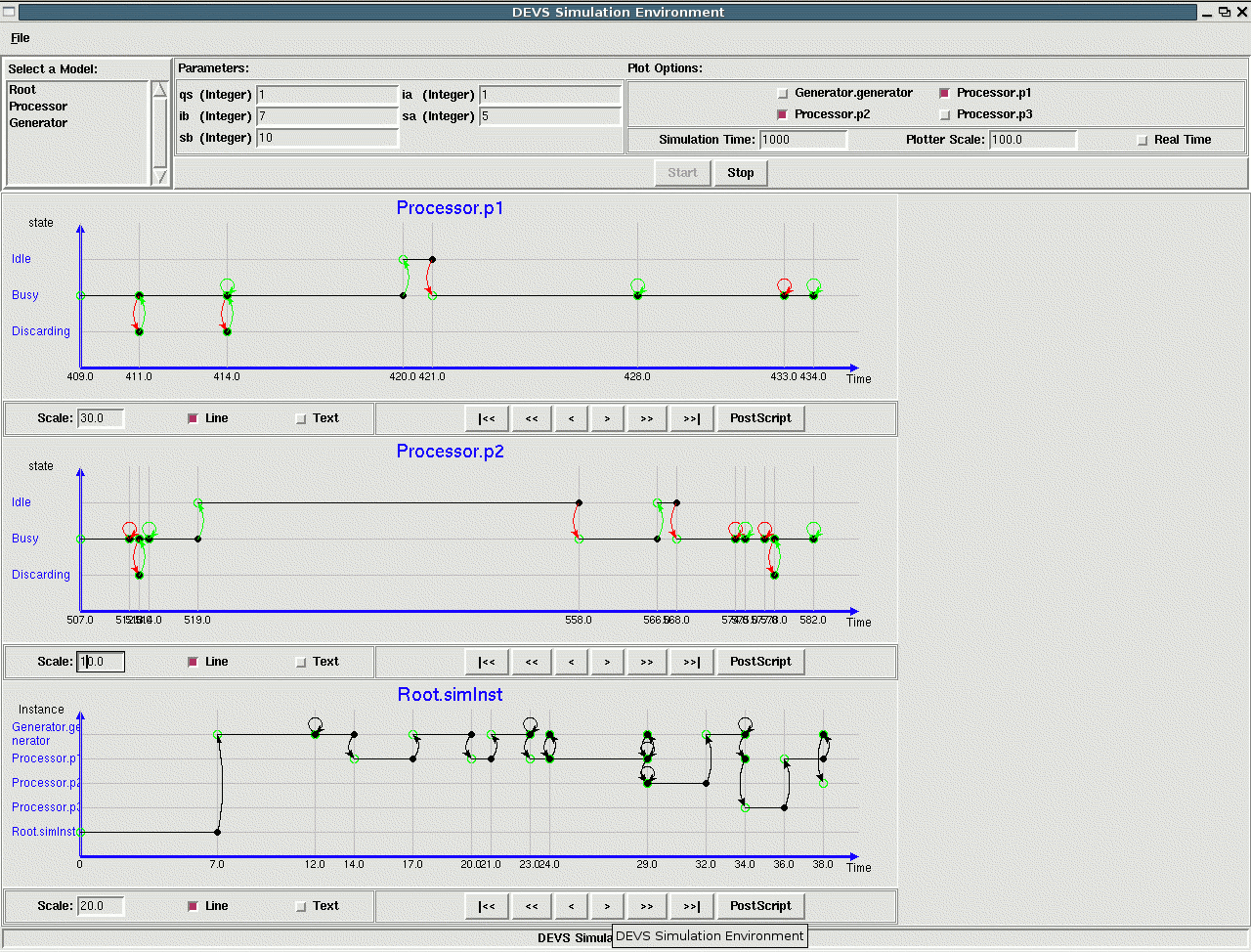Click the Root.simInst Scale field
Viewport: 1251px width, 952px height.
coord(101,906)
